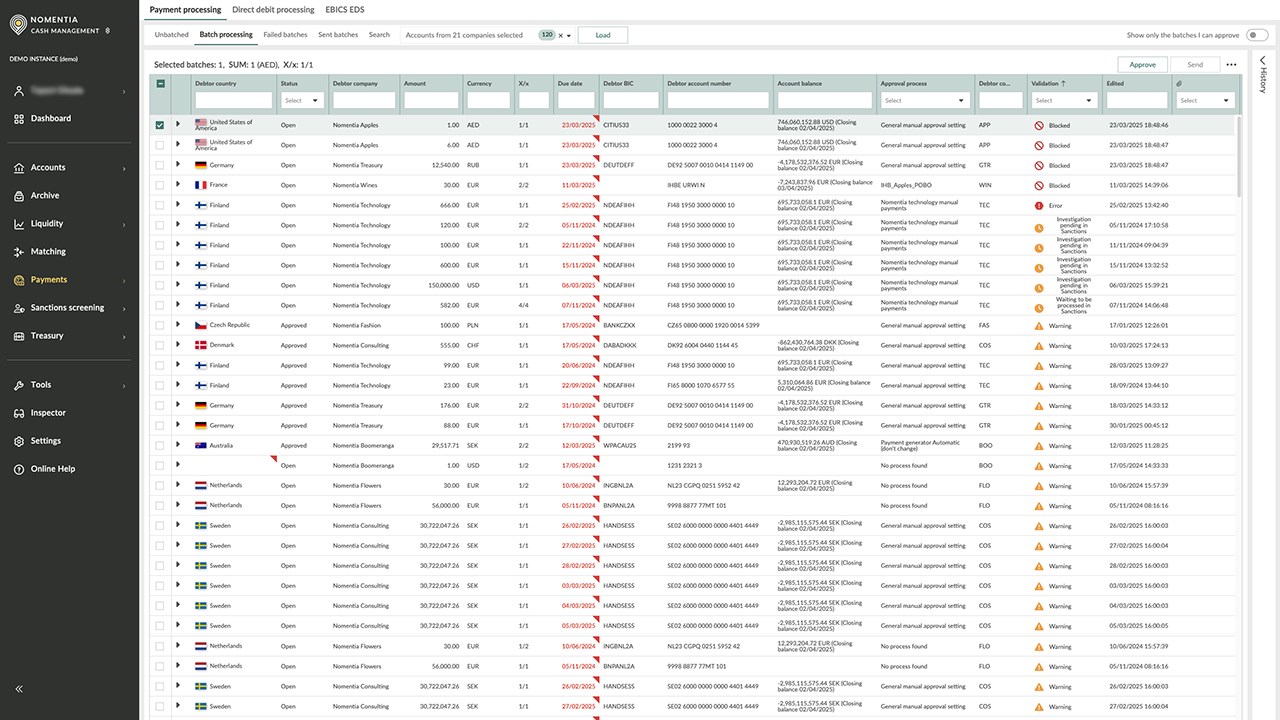Click the Matching icon in the sidebar
Image resolution: width=1280 pixels, height=720 pixels.
(19, 252)
